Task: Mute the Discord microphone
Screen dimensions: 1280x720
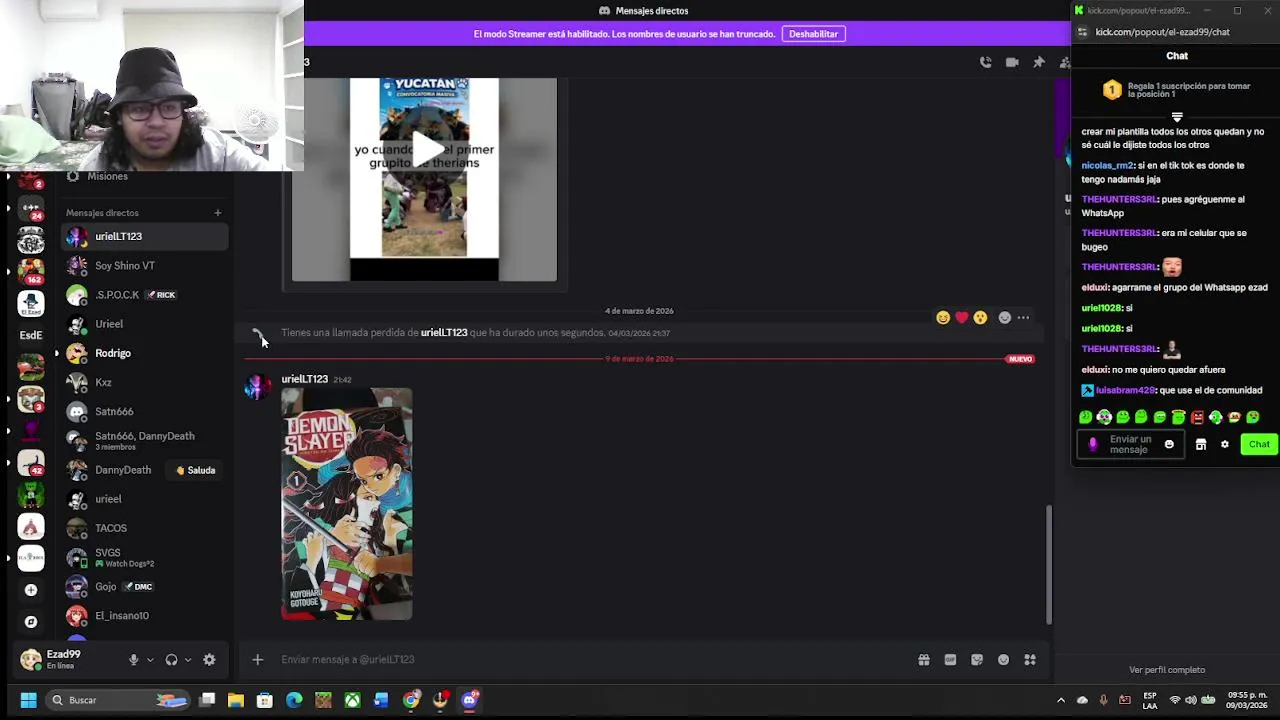Action: tap(133, 660)
